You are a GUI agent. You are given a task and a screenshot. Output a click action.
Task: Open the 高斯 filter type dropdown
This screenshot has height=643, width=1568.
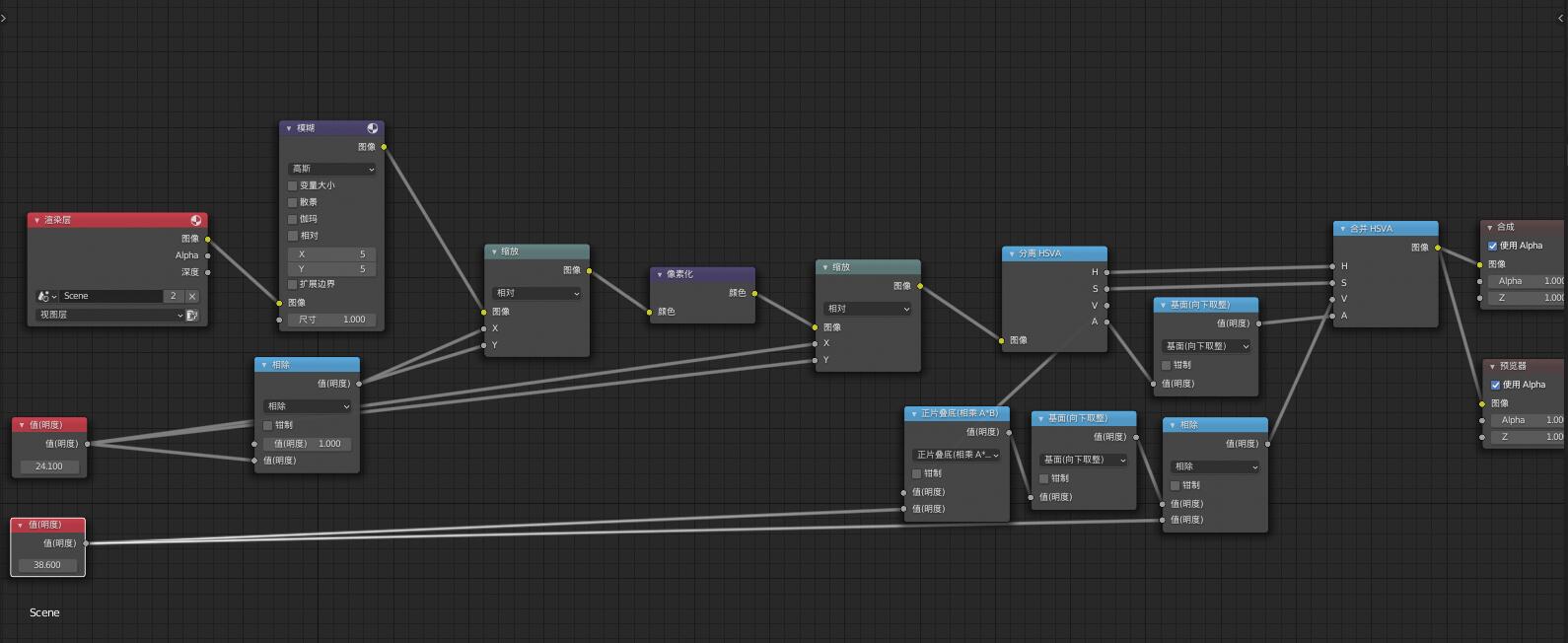point(331,169)
